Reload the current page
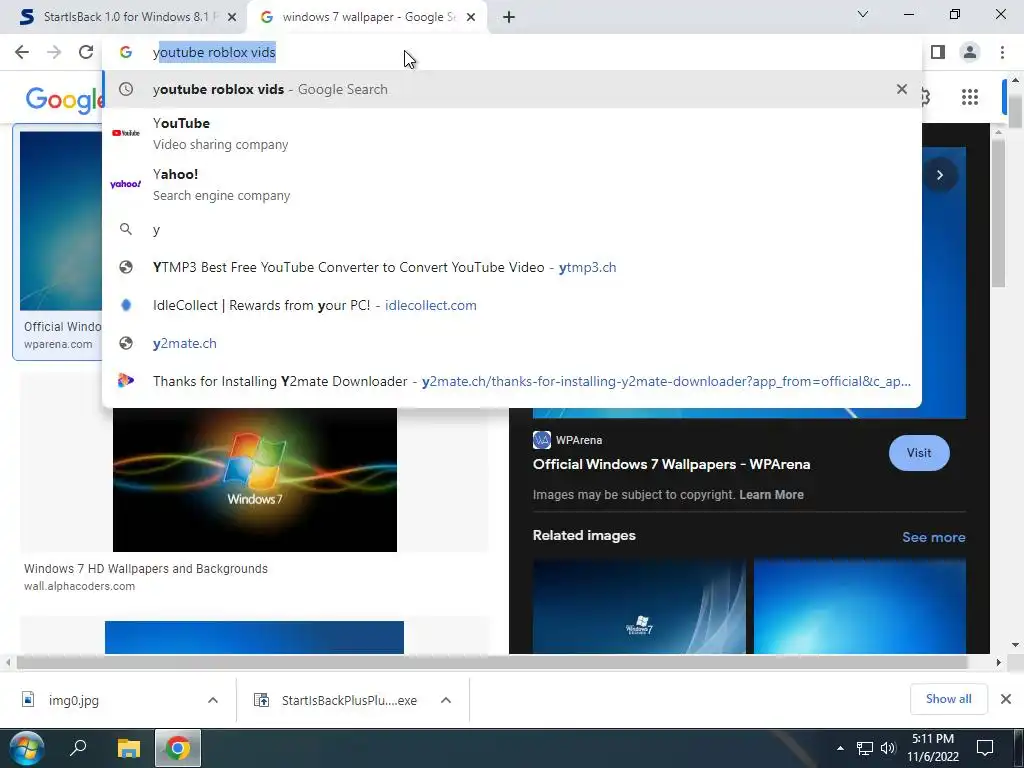The width and height of the screenshot is (1024, 768). click(86, 52)
